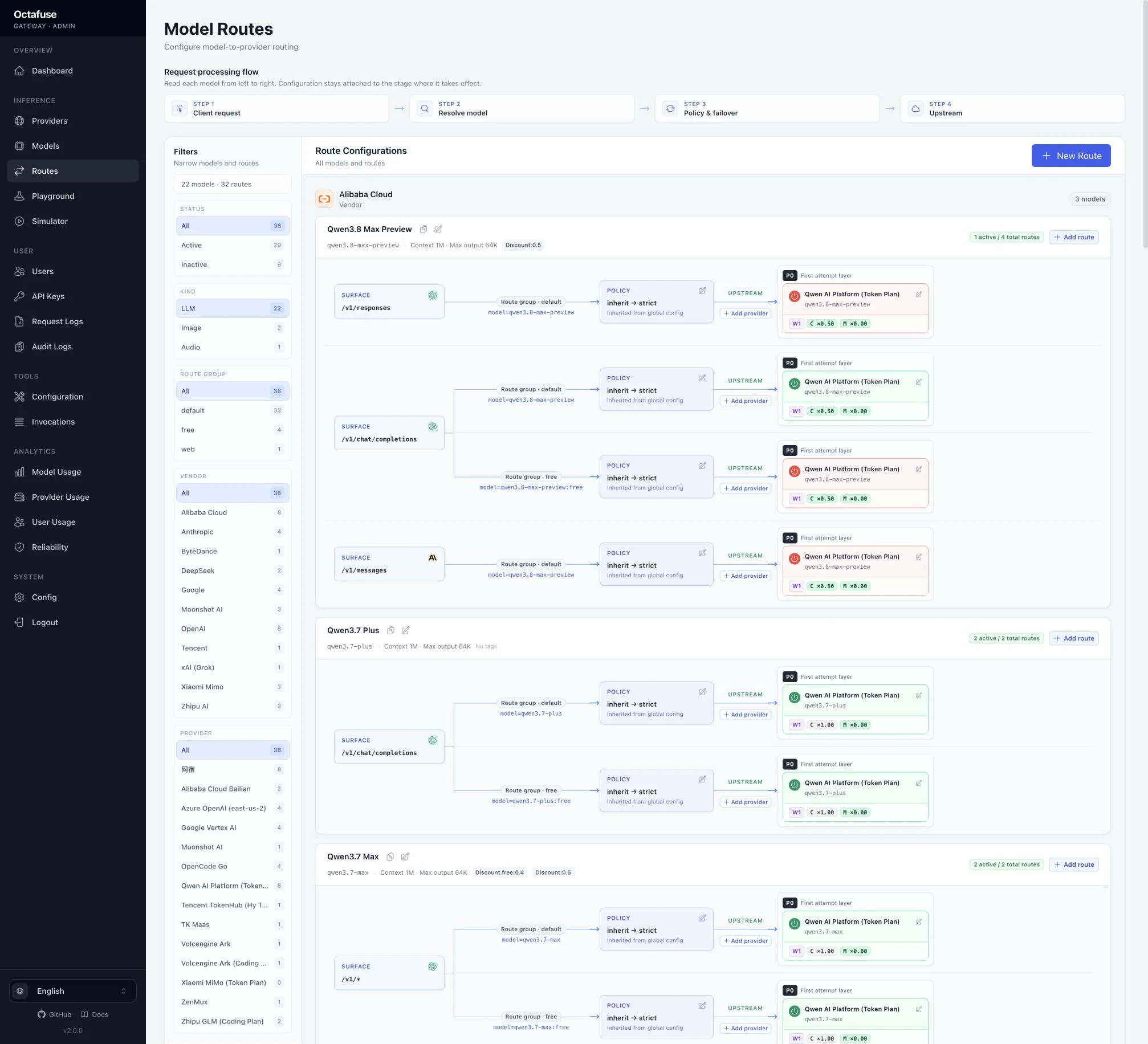
Task: Filter route group by free
Action: pyautogui.click(x=233, y=430)
